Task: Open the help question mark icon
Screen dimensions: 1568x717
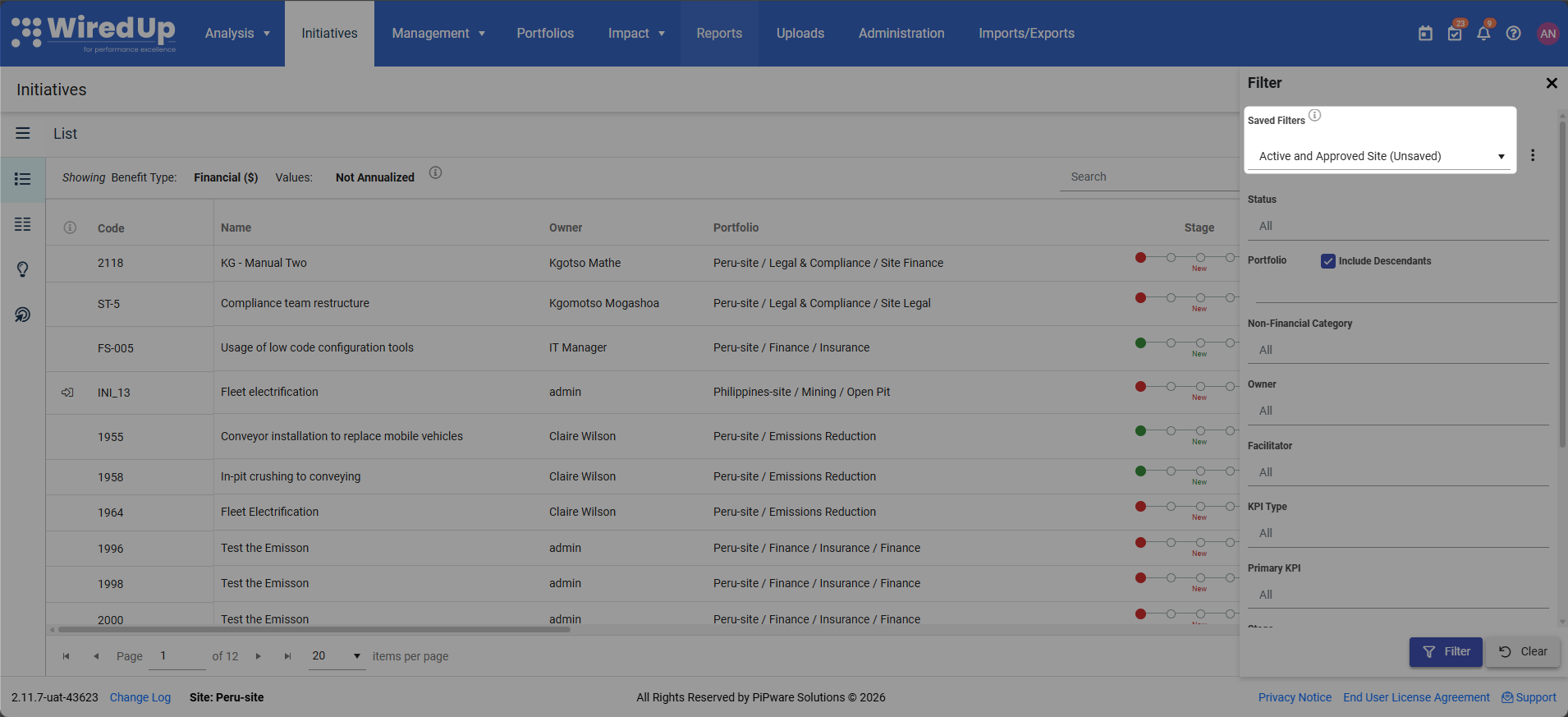Action: [x=1513, y=34]
